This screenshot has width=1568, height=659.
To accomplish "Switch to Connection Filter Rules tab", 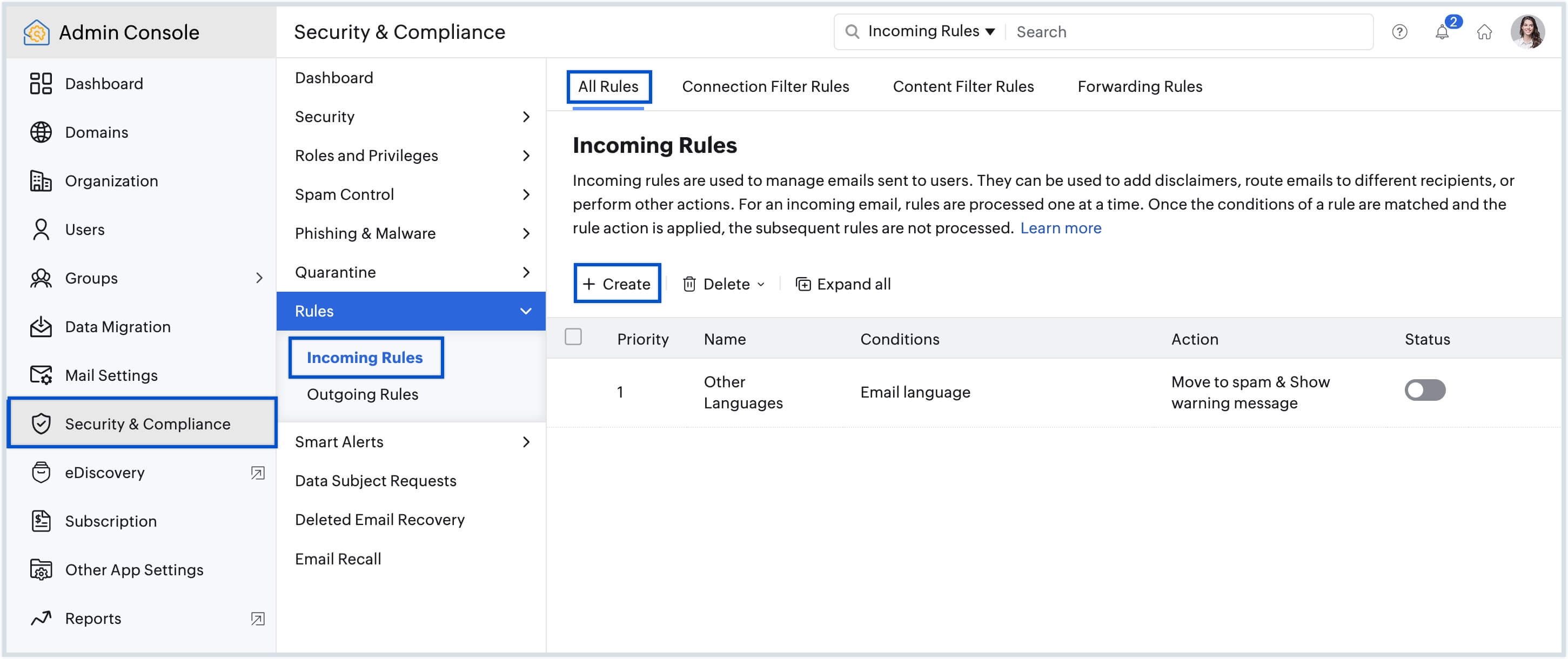I will (x=765, y=86).
